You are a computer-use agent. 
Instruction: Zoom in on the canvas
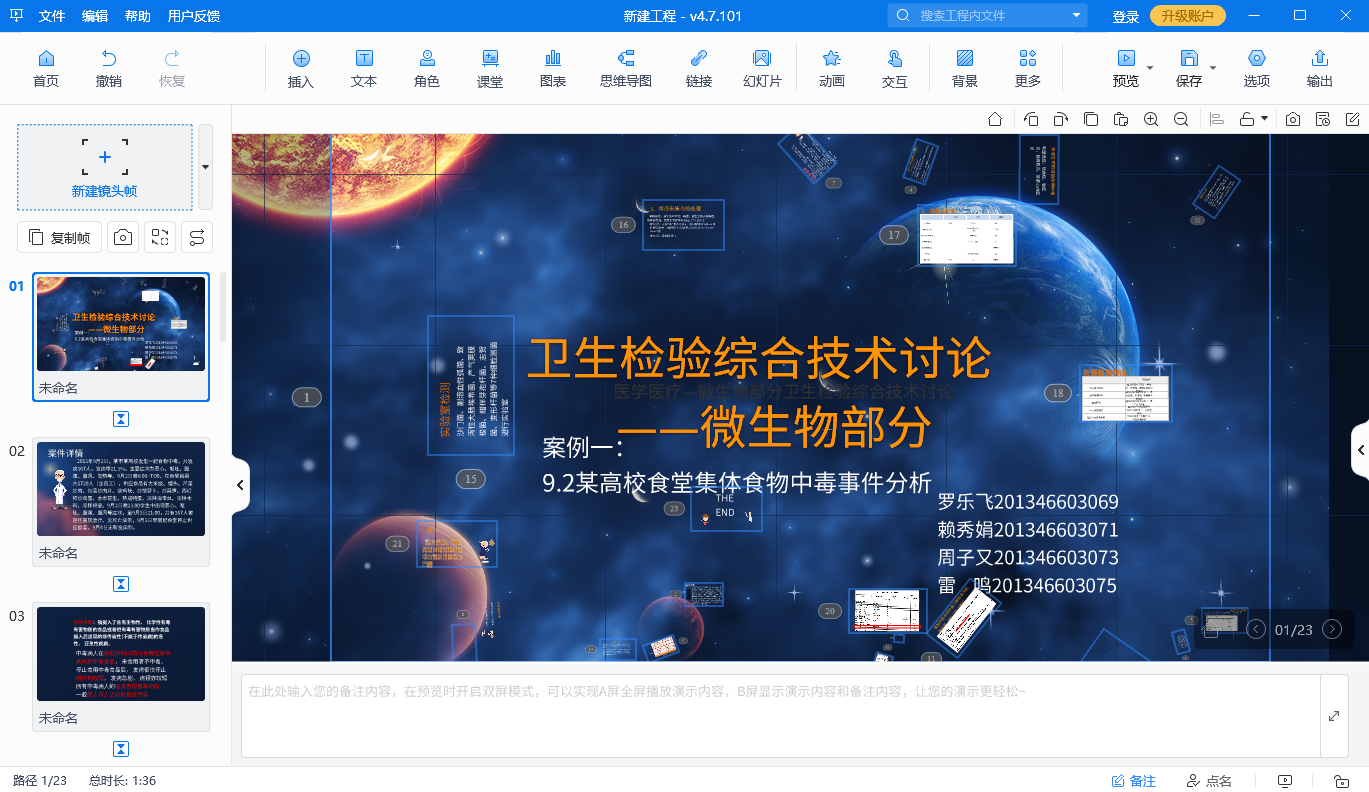(1151, 119)
